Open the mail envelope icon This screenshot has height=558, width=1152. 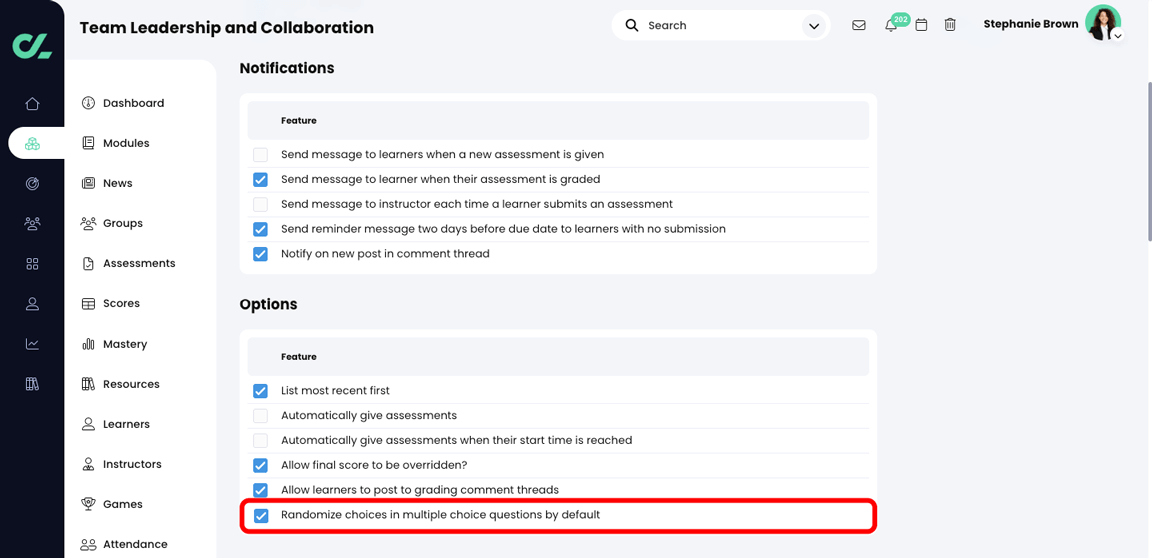pos(858,25)
